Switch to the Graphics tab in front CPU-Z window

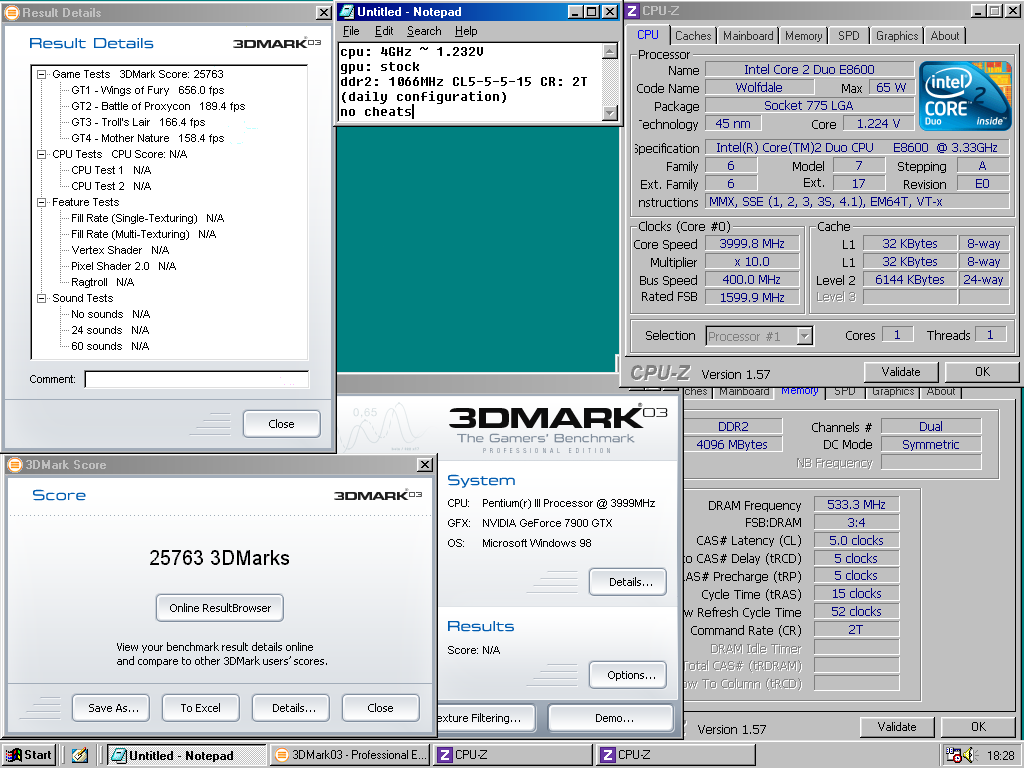[897, 36]
